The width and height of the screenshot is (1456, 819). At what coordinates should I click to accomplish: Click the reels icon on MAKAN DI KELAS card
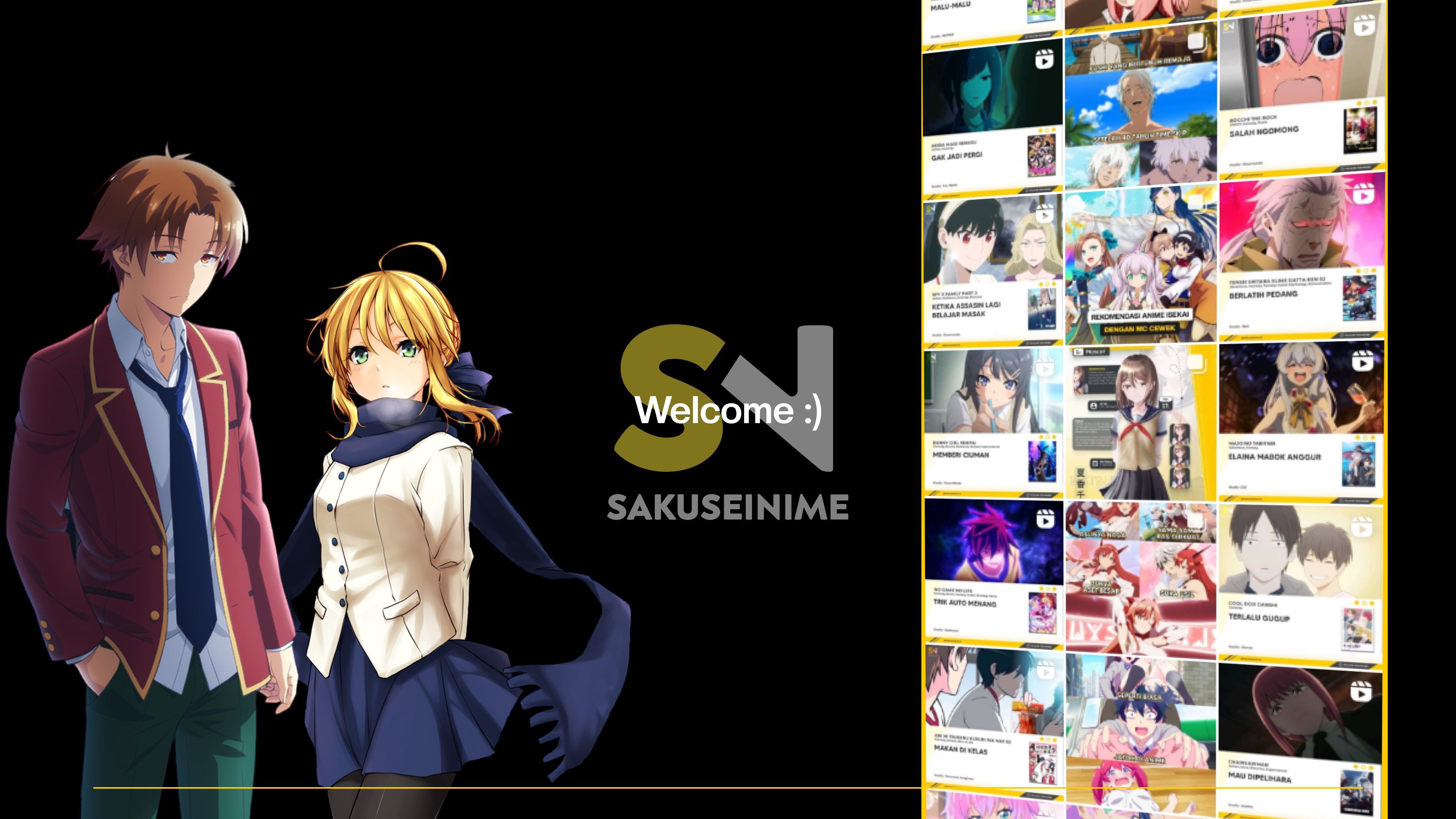pos(1046,671)
